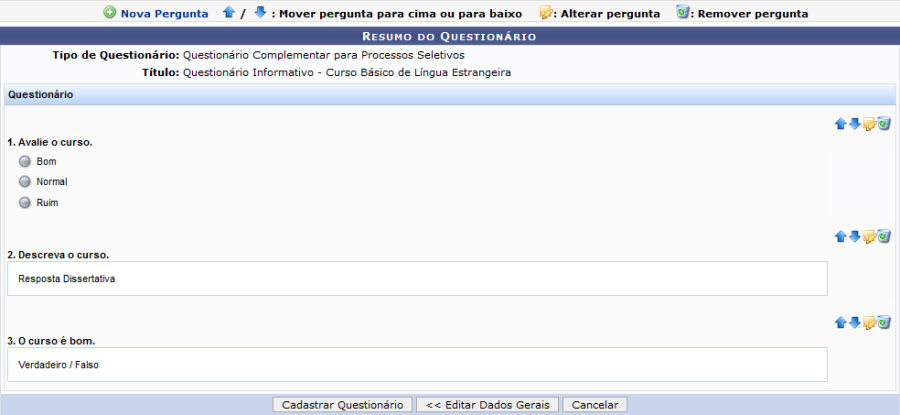This screenshot has height=415, width=900.
Task: Move question 1 'Avalie o curso' down
Action: click(x=855, y=124)
